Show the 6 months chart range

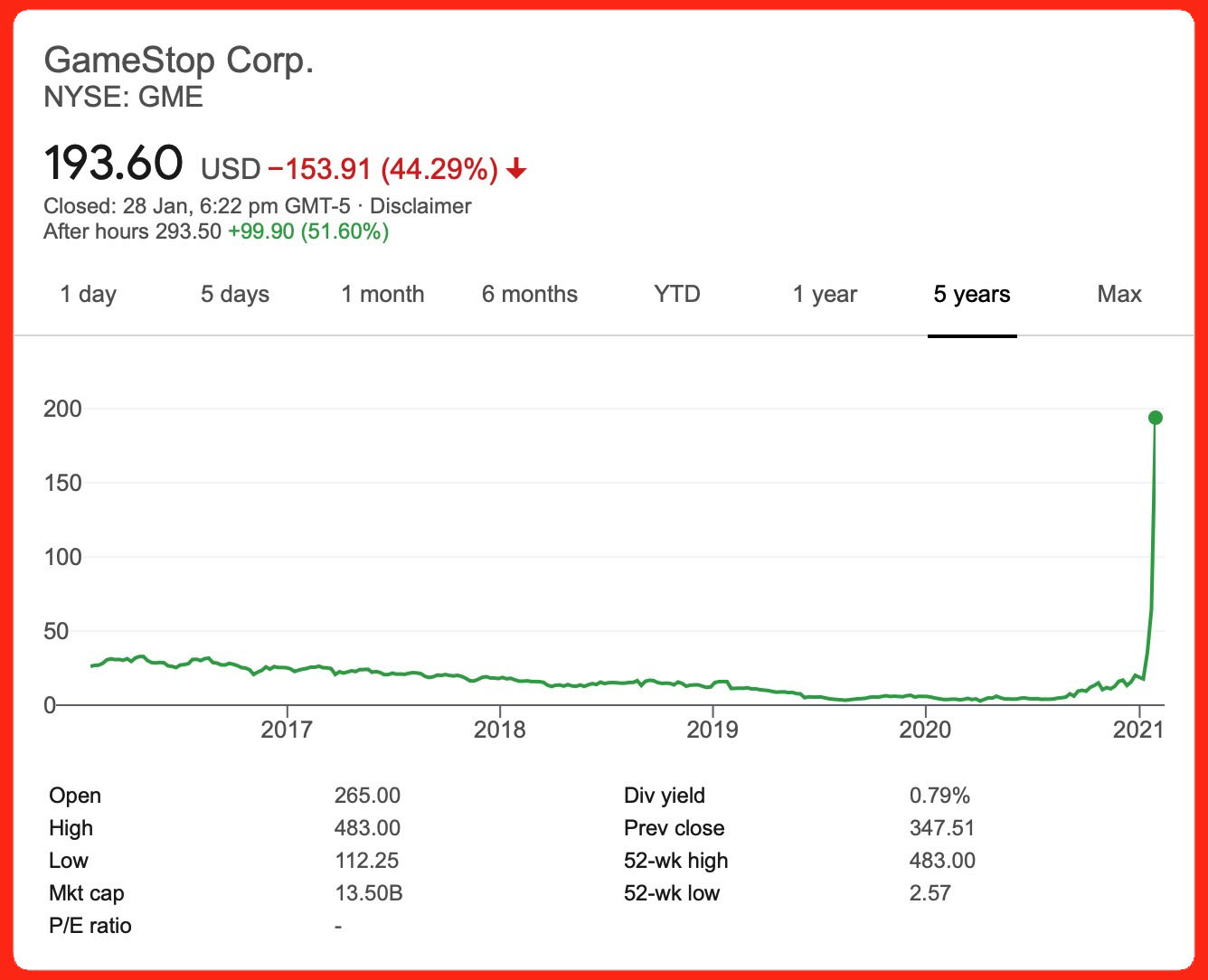530,294
